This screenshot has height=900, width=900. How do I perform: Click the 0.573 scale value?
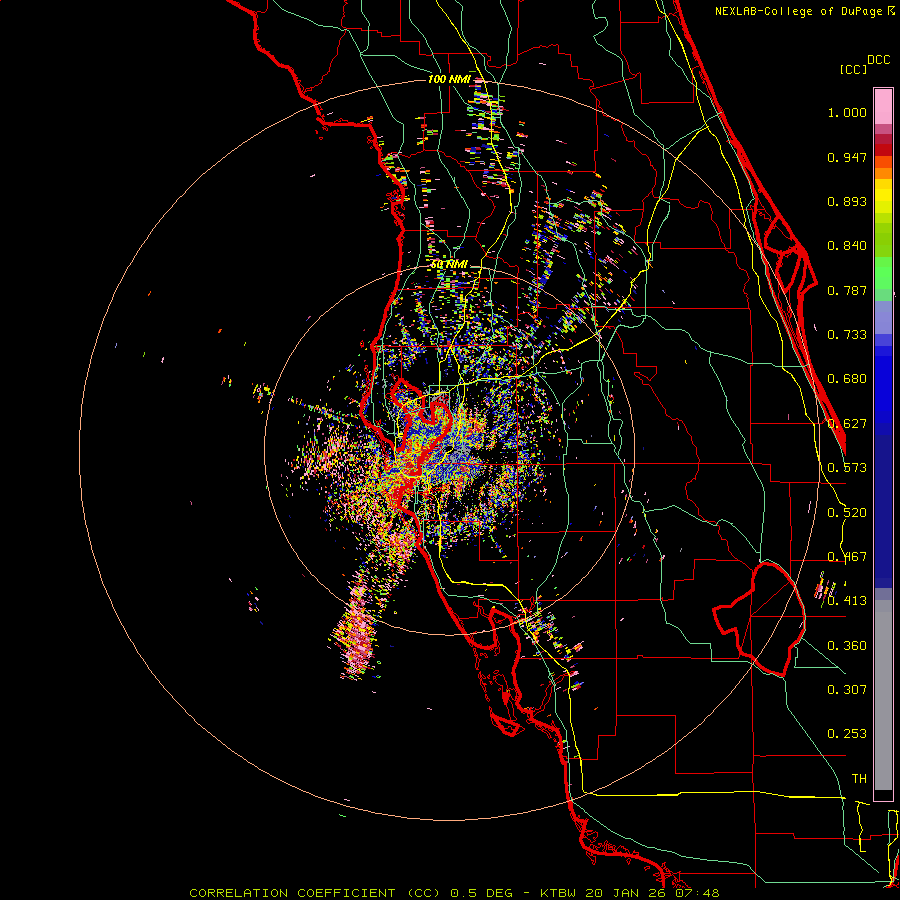(847, 468)
